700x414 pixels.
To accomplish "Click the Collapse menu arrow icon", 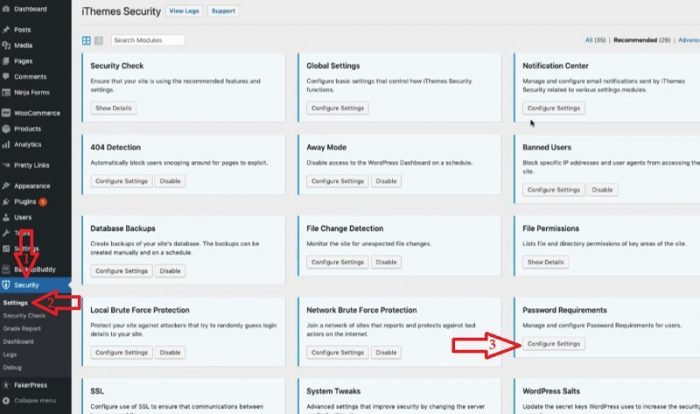I will [6, 401].
